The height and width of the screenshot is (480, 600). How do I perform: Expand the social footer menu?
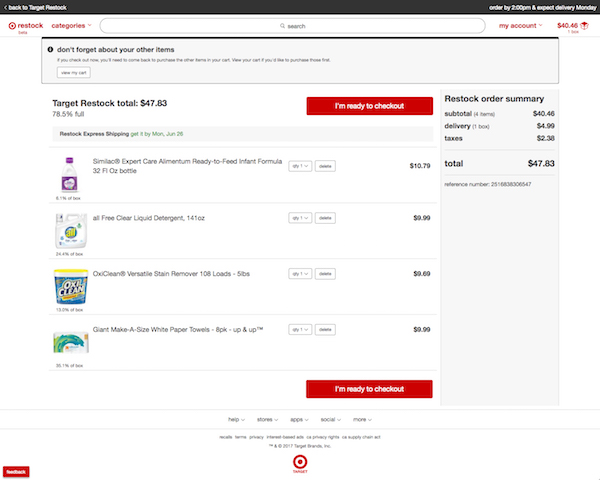coord(331,420)
